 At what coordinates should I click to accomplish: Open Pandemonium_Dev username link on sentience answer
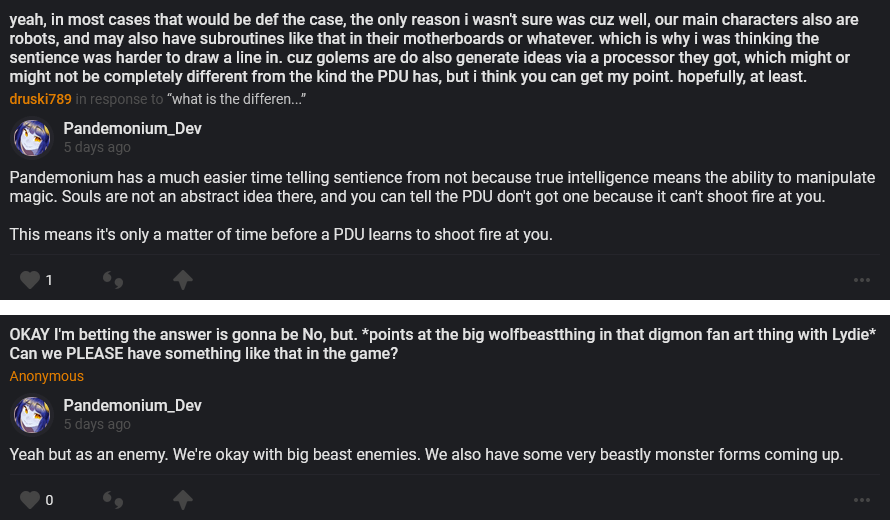[132, 129]
